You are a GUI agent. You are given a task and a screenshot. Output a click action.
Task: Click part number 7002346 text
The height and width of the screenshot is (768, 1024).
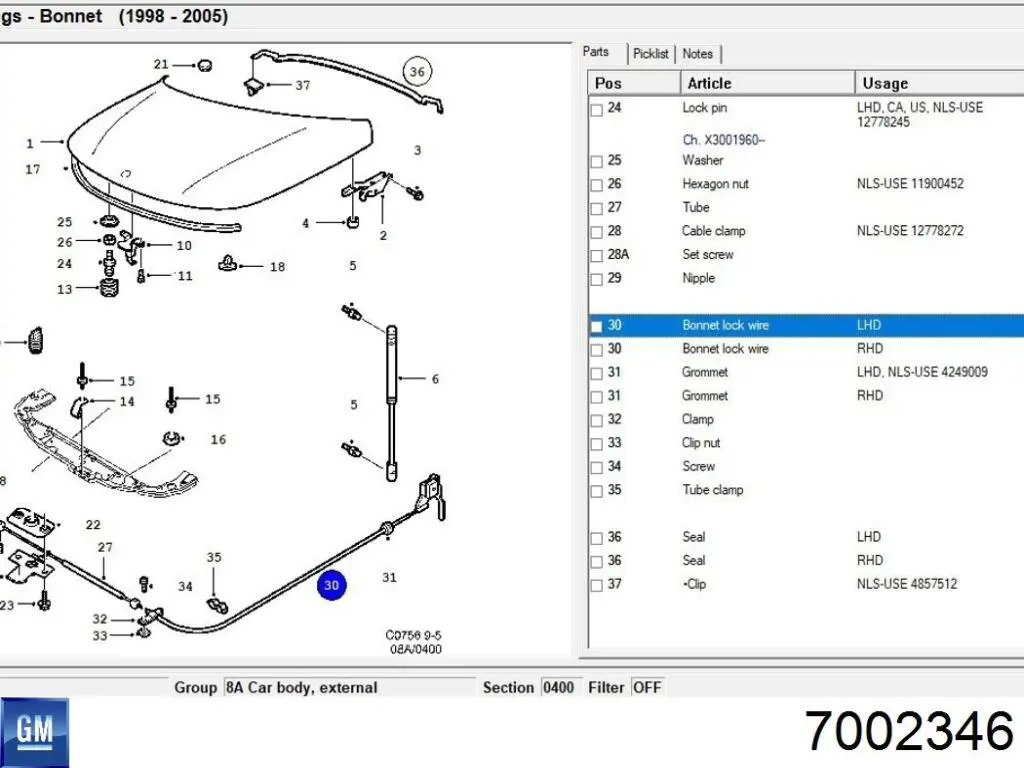click(x=909, y=731)
